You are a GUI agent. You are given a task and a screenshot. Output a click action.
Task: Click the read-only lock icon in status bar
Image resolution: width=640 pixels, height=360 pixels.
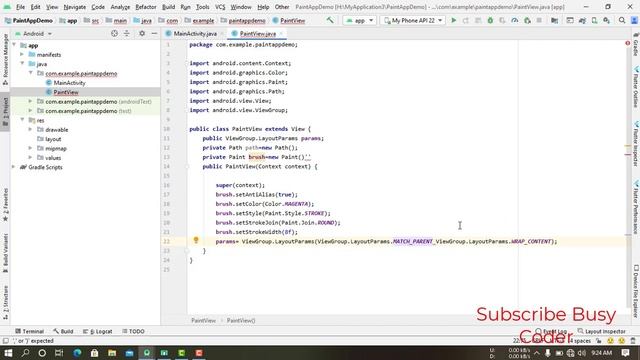(599, 341)
